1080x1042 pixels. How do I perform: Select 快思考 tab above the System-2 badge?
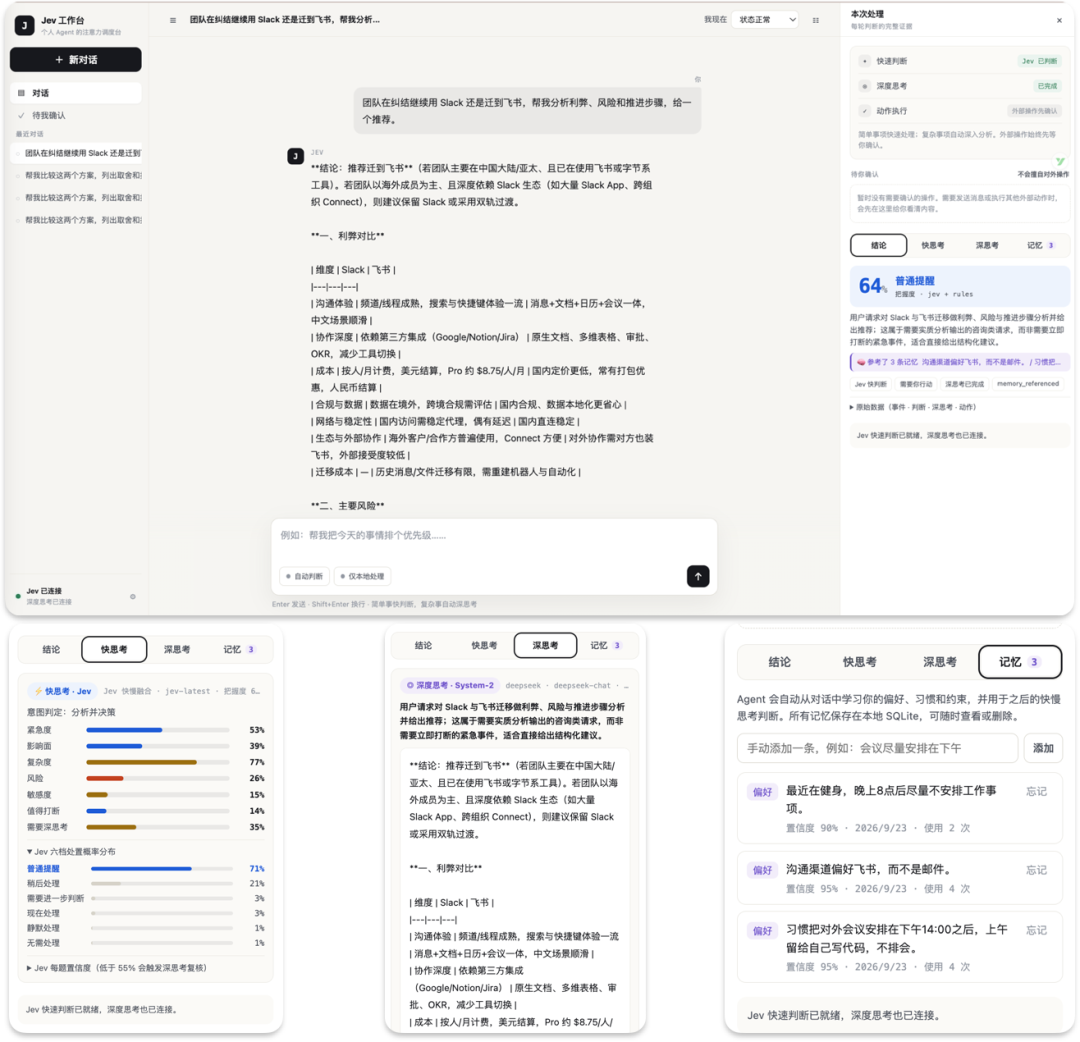[484, 645]
